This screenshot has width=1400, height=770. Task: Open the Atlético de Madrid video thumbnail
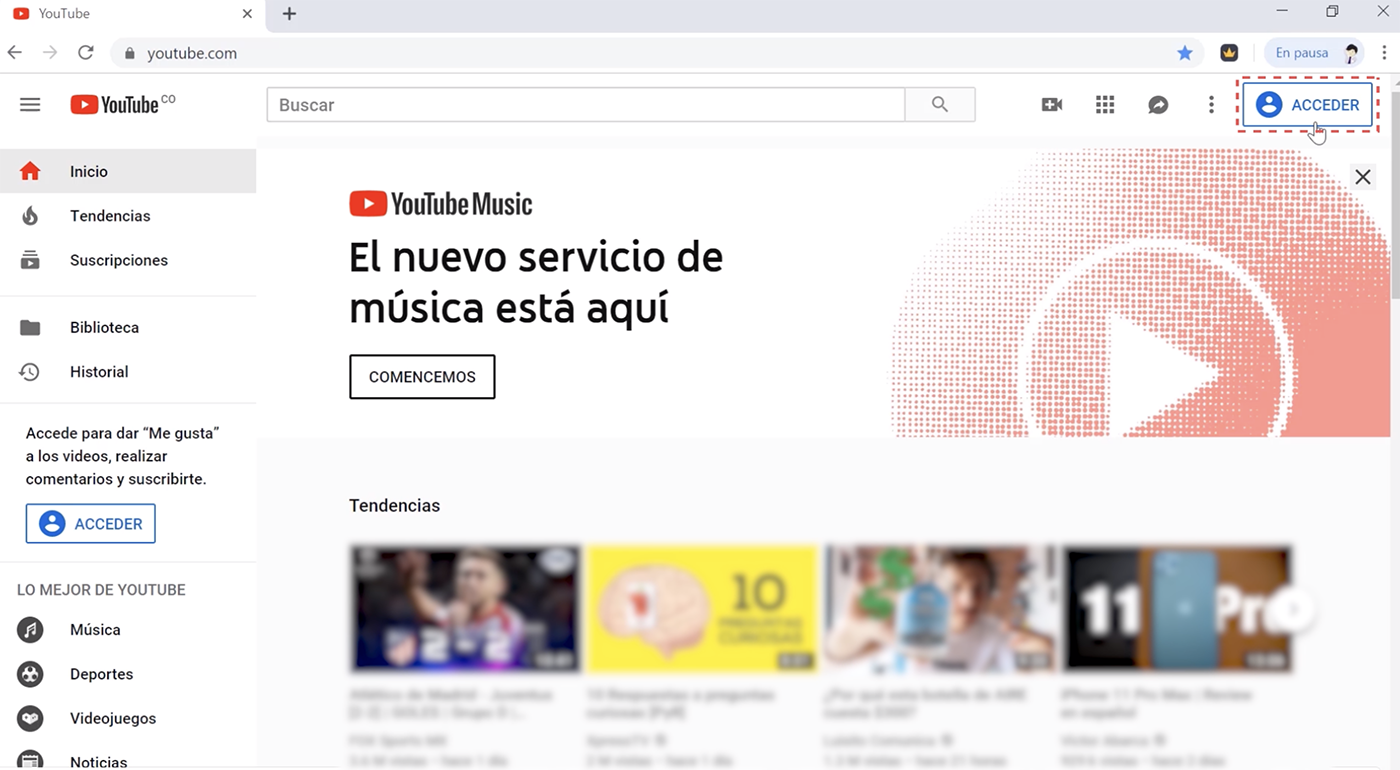click(465, 608)
